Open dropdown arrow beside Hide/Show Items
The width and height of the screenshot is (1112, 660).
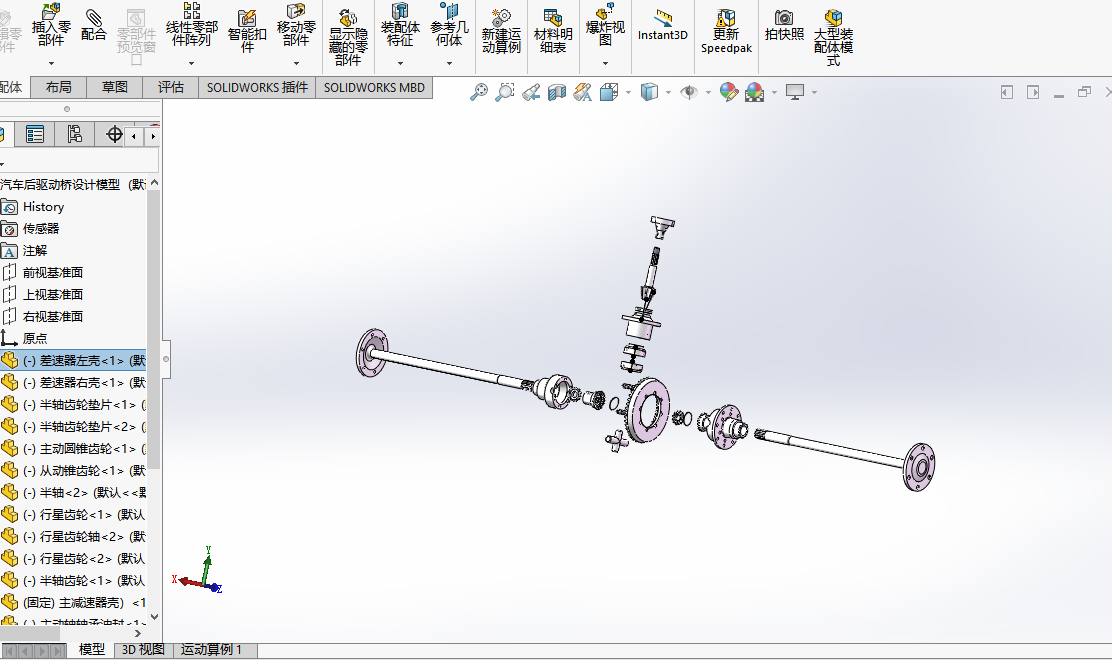pyautogui.click(x=708, y=92)
